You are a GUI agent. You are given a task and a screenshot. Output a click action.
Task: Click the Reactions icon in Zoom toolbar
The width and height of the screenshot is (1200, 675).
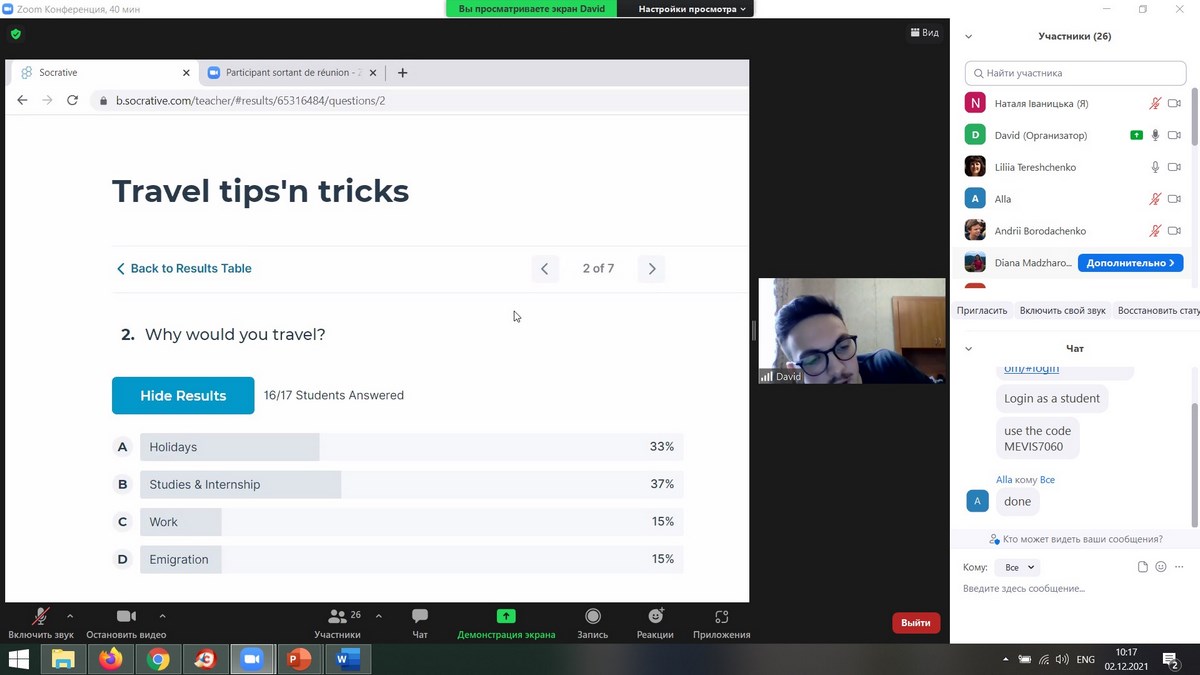655,617
